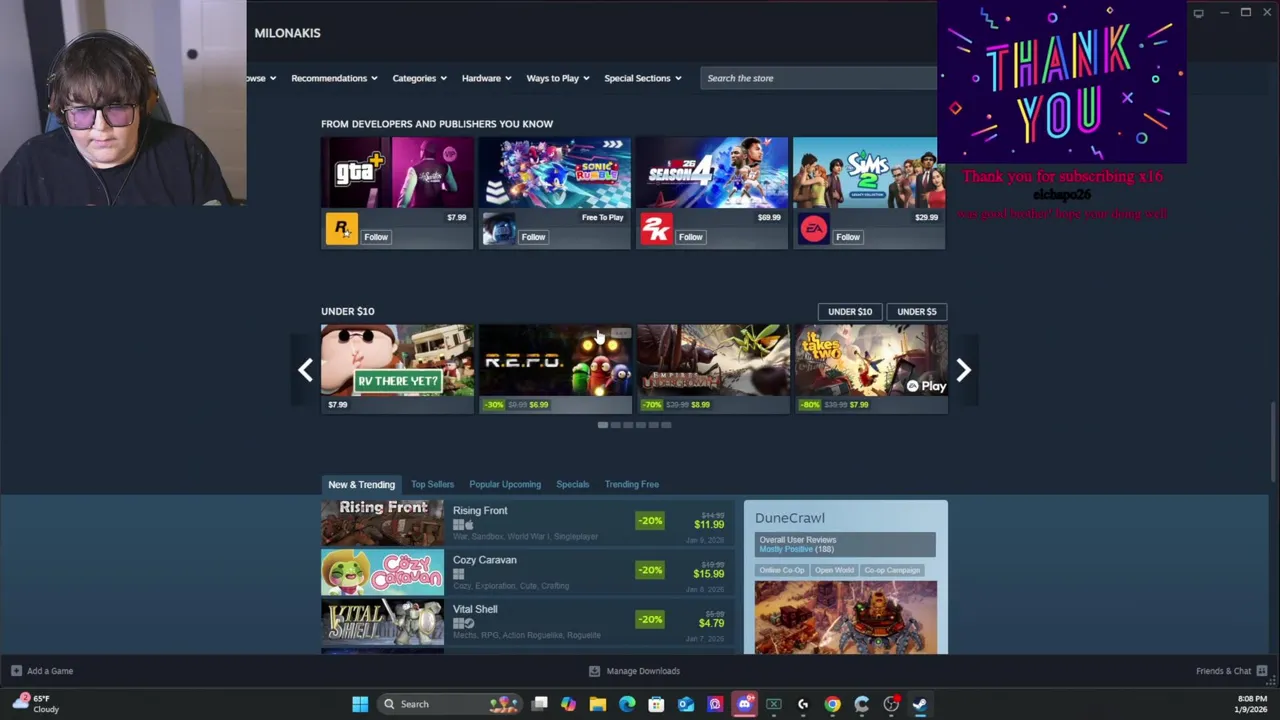The image size is (1280, 720).
Task: Click the UNDER $5 filter button
Action: click(x=917, y=311)
